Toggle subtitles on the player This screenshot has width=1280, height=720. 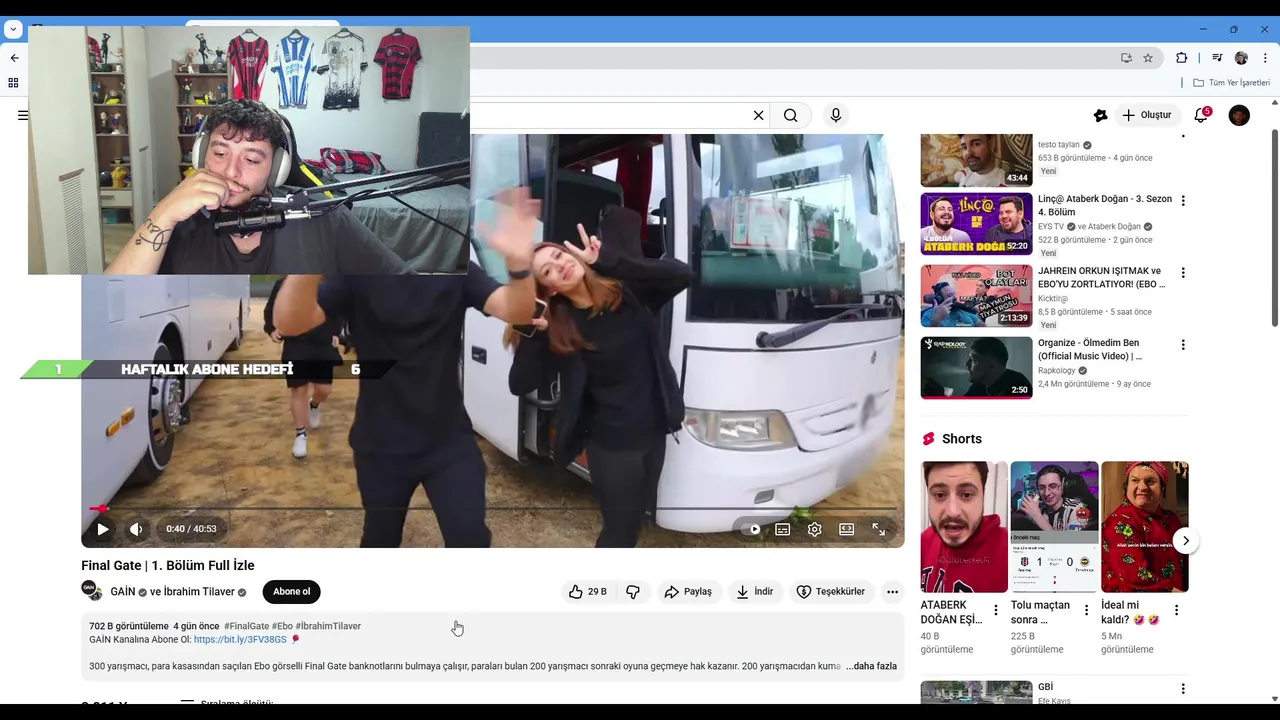[783, 529]
